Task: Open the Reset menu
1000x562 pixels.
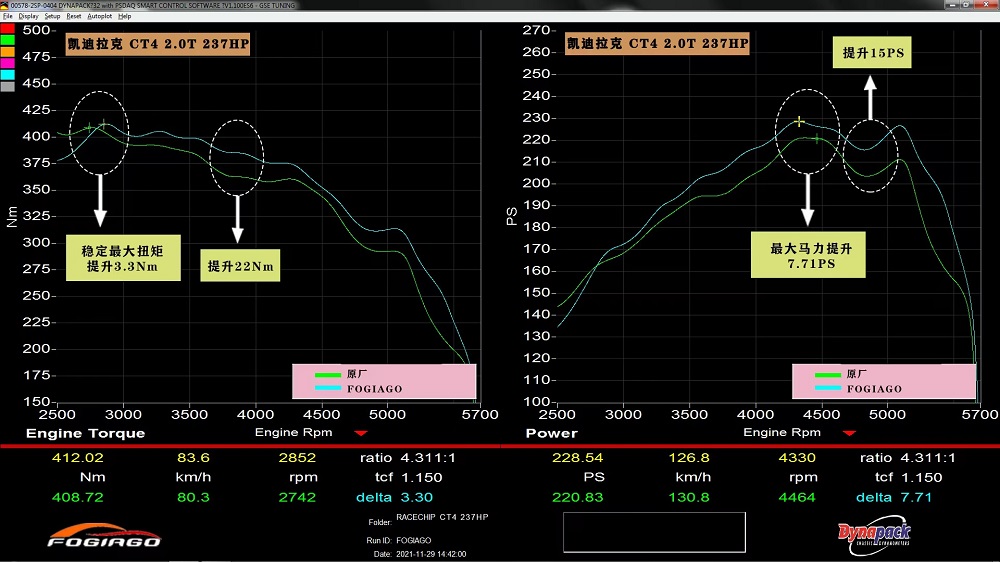Action: click(x=74, y=16)
